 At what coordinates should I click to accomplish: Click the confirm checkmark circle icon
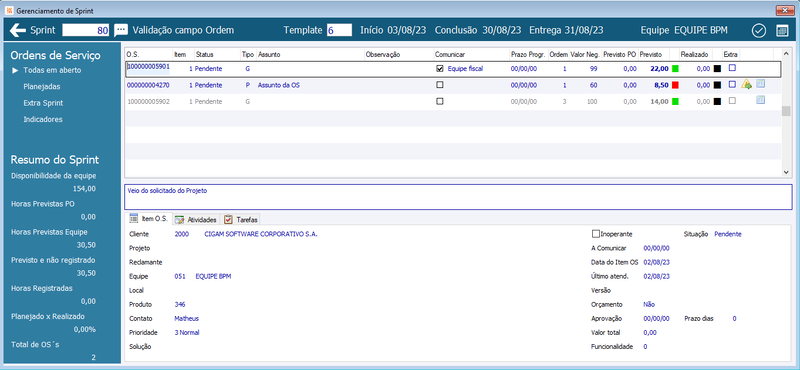point(759,31)
